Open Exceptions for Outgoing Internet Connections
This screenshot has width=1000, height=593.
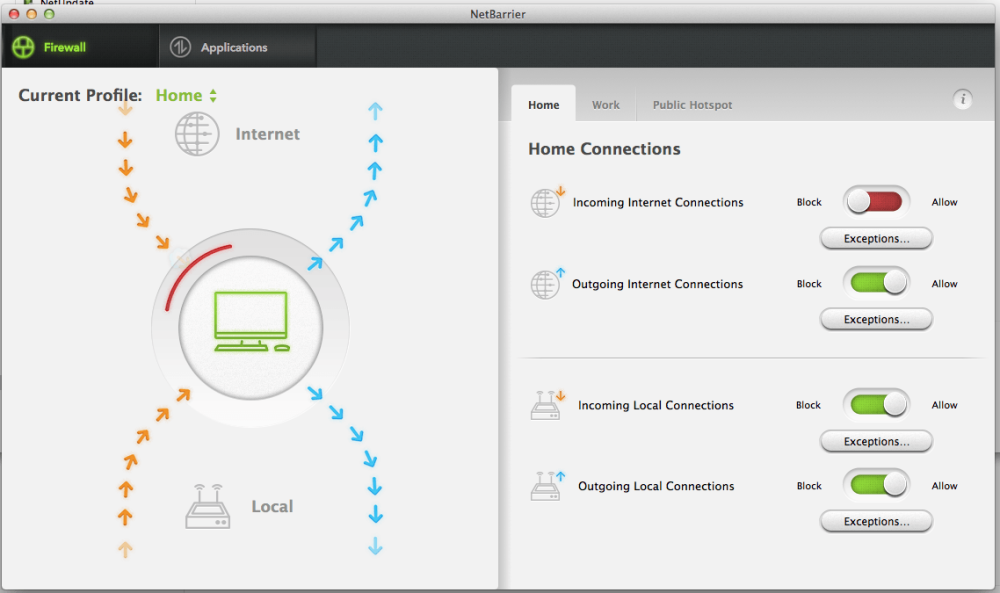coord(876,319)
